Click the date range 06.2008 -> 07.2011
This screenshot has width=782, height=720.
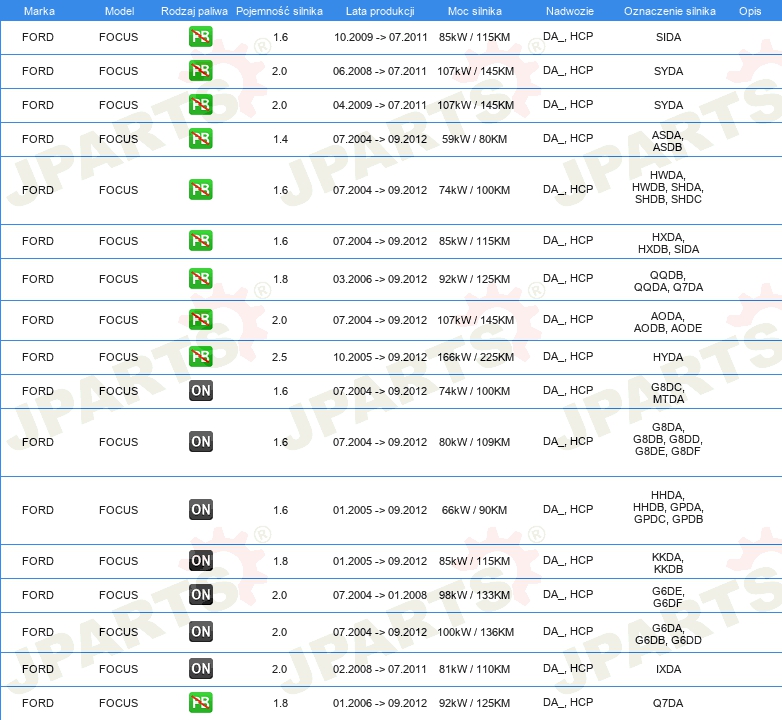pyautogui.click(x=380, y=71)
